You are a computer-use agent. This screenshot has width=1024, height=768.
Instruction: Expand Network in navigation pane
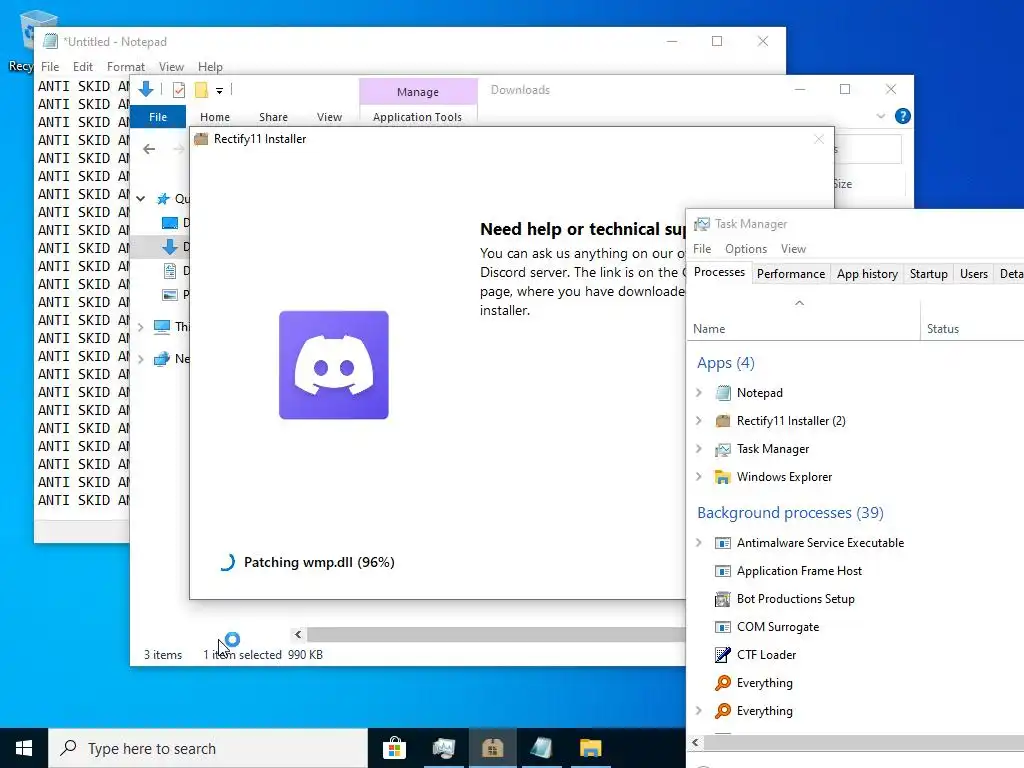pos(140,359)
